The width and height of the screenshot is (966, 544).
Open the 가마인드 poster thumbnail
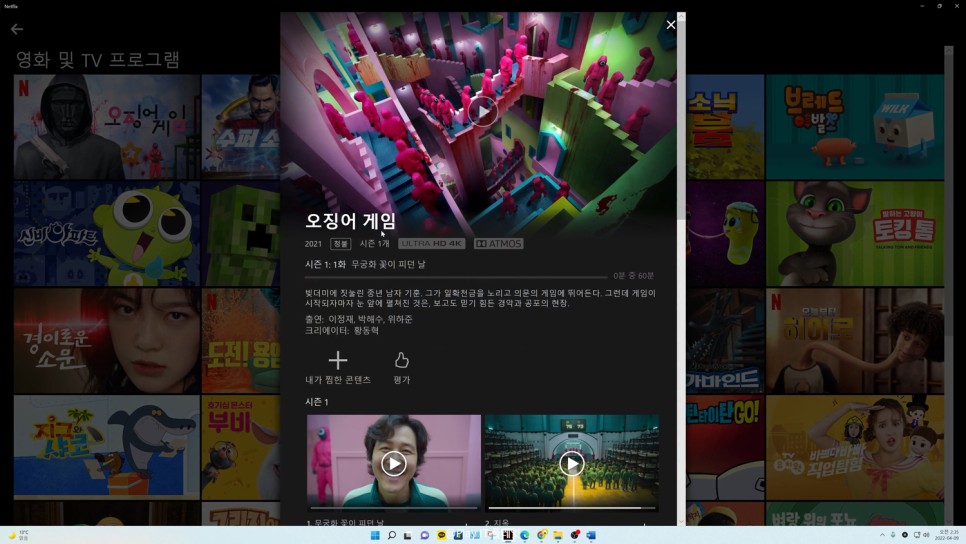pos(725,341)
